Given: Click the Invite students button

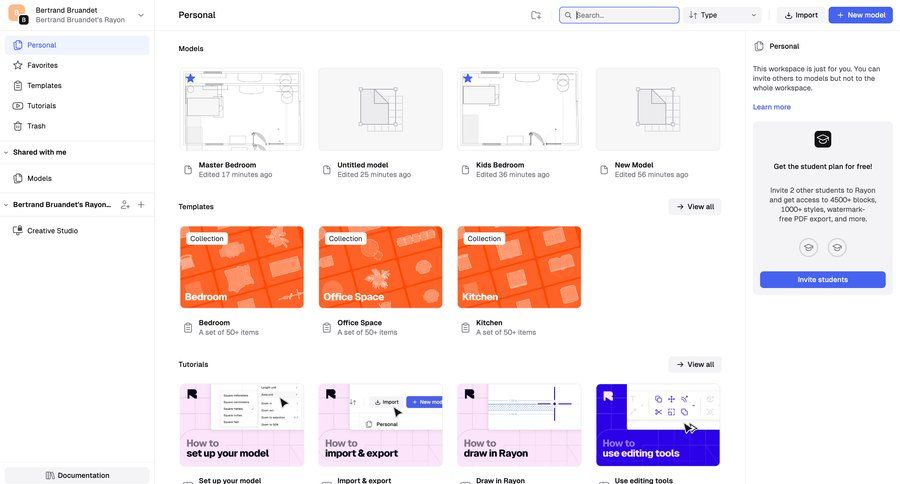Looking at the screenshot, I should tap(823, 280).
